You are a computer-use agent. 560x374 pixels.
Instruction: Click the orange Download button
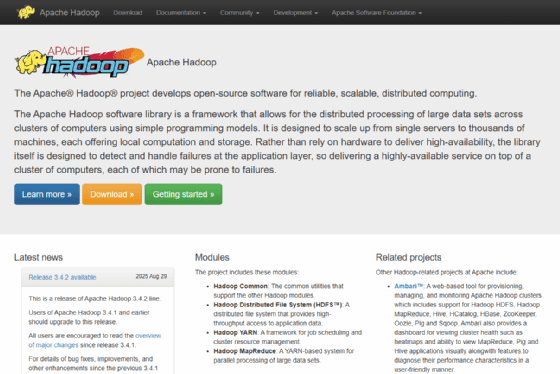coord(112,194)
